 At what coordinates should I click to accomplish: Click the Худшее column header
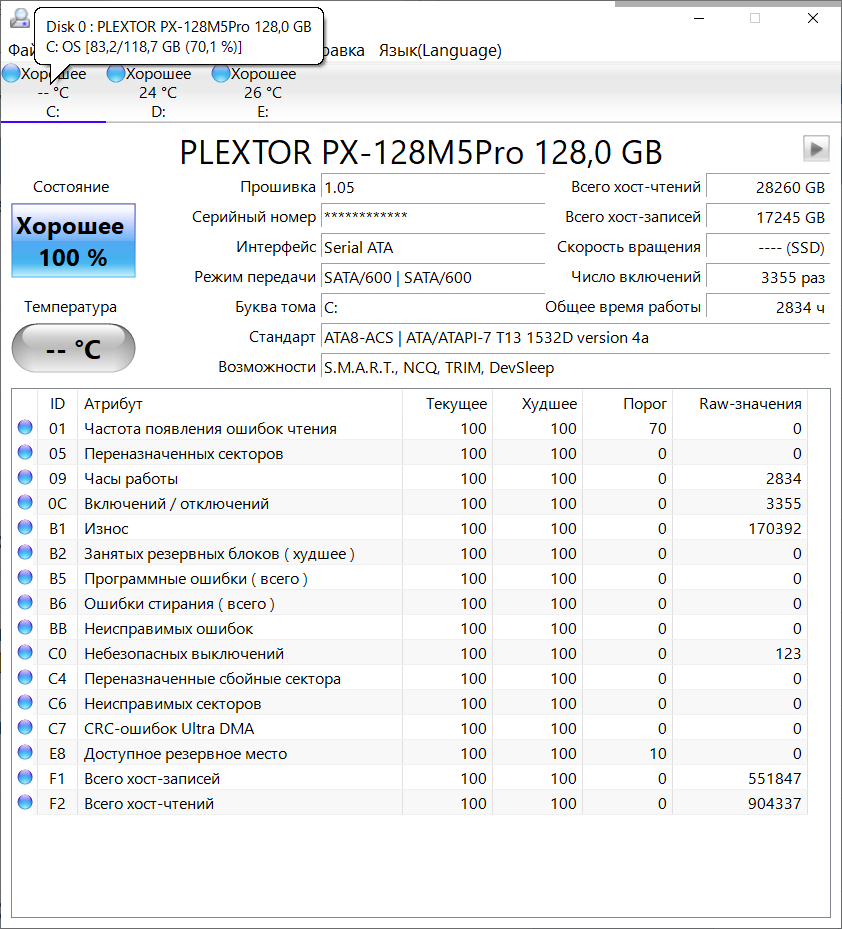[537, 403]
